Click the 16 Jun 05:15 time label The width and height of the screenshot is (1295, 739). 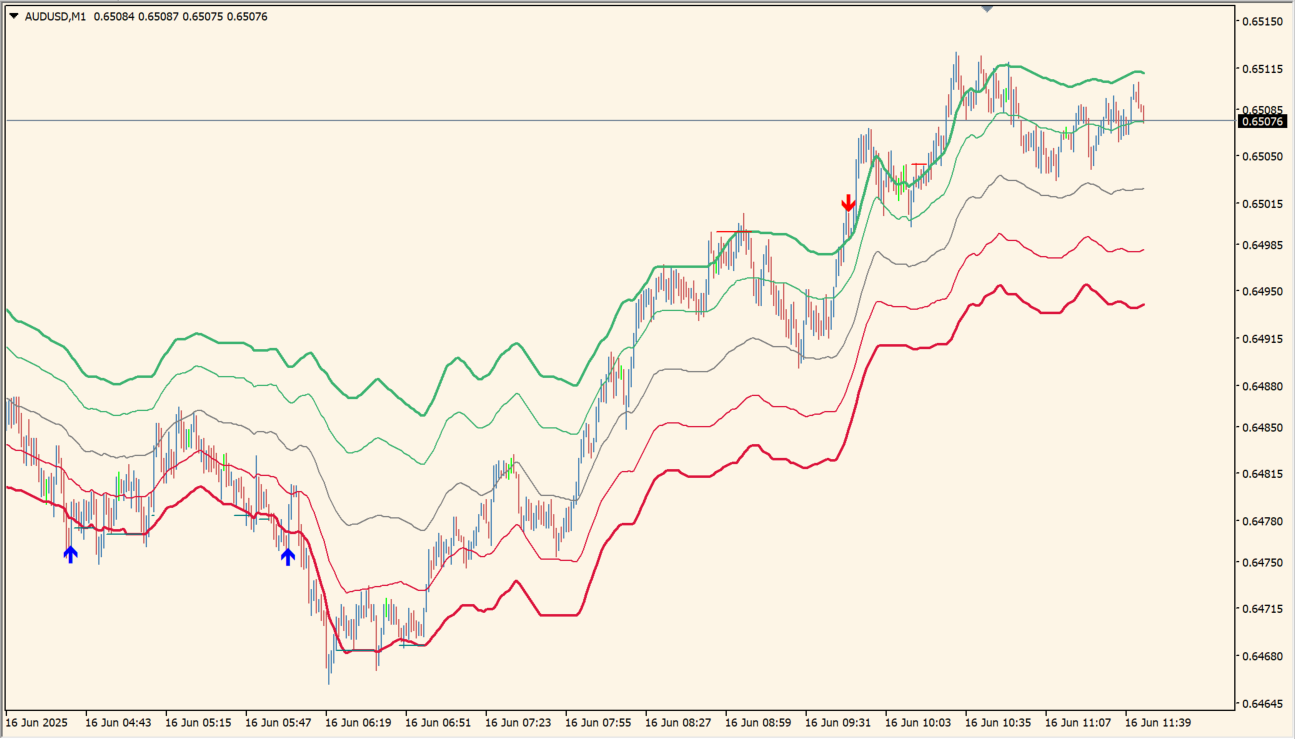199,721
